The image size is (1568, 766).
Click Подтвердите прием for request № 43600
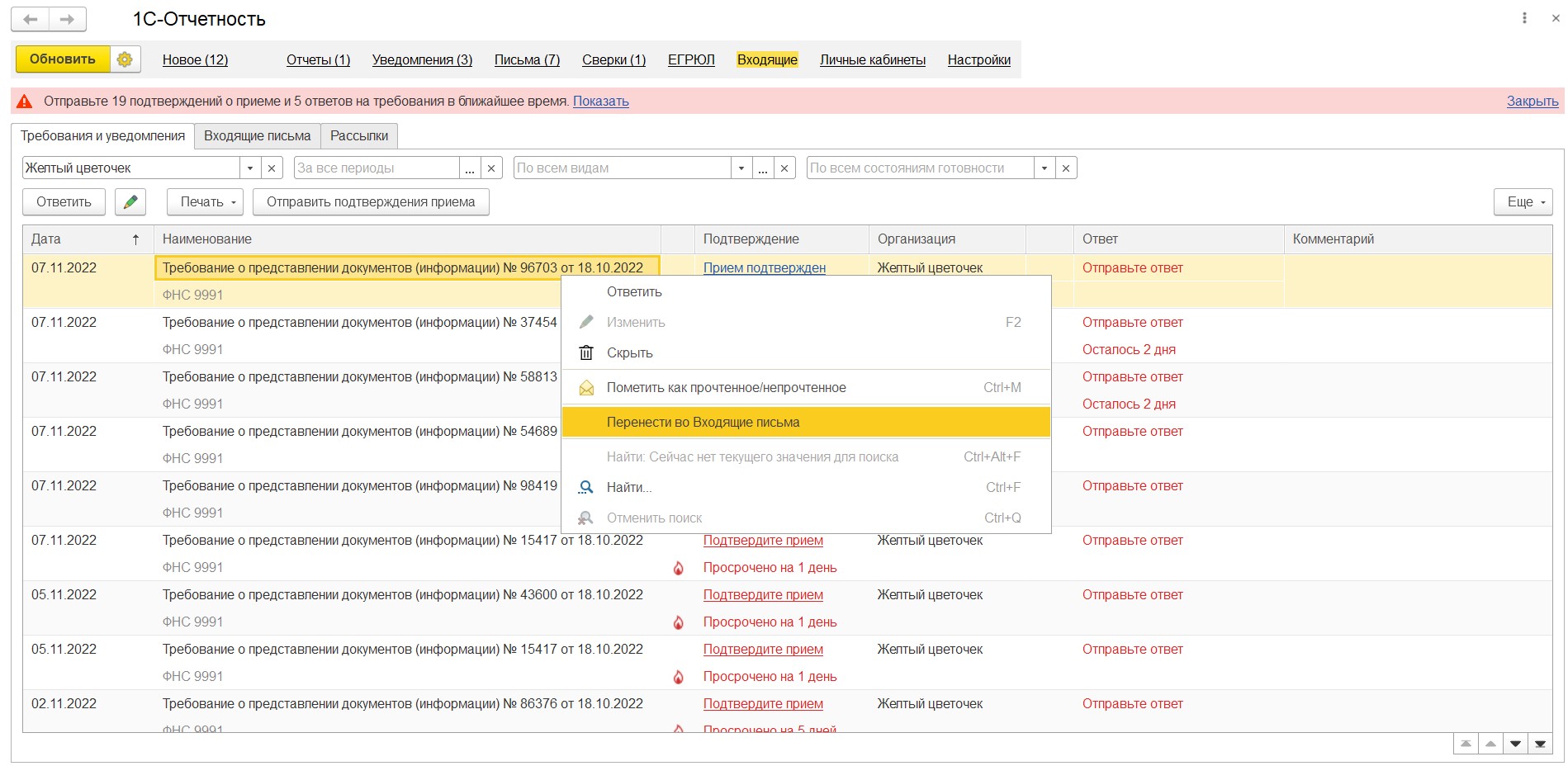click(x=763, y=595)
